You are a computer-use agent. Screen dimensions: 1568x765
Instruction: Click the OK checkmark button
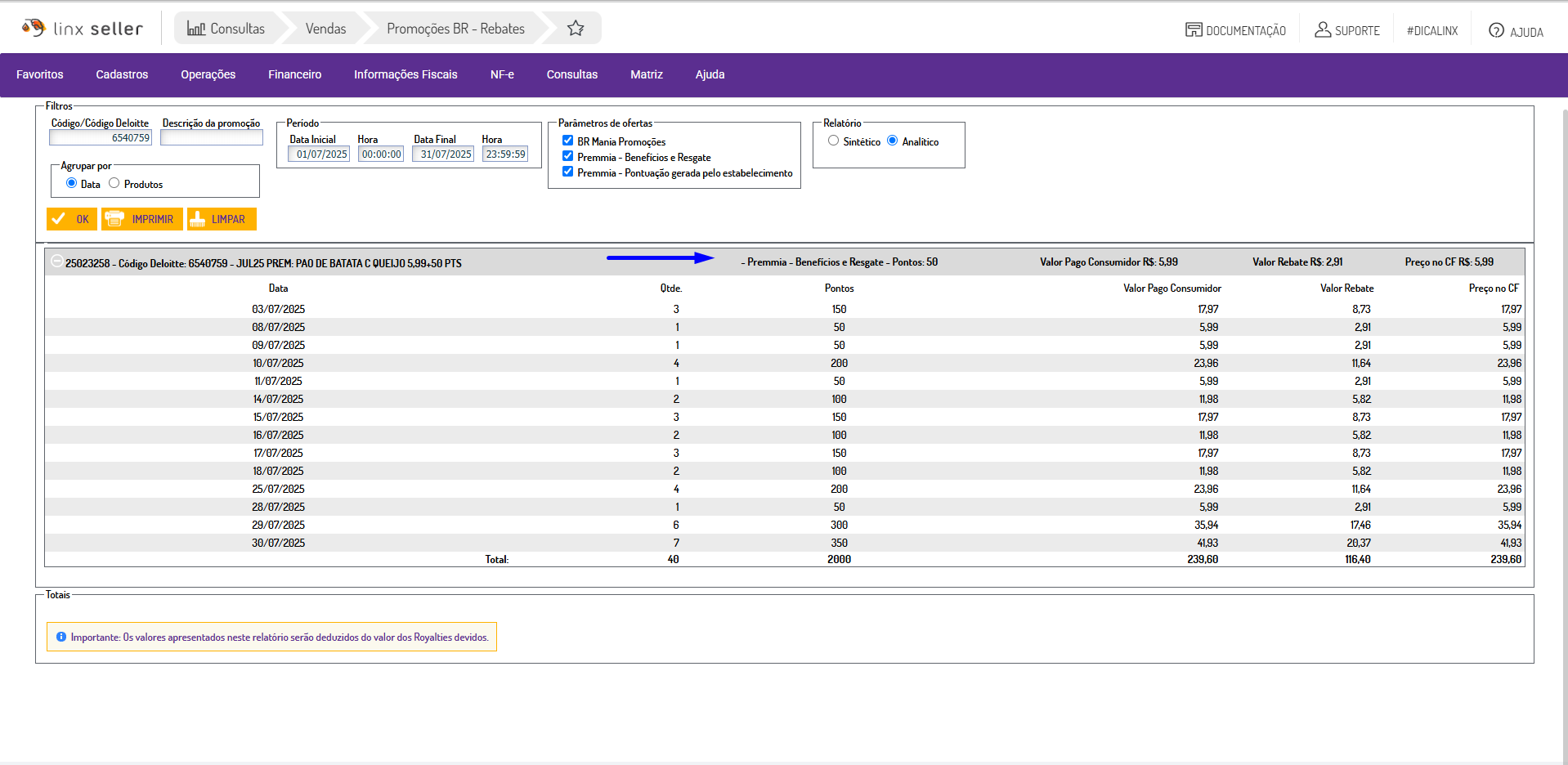click(72, 219)
